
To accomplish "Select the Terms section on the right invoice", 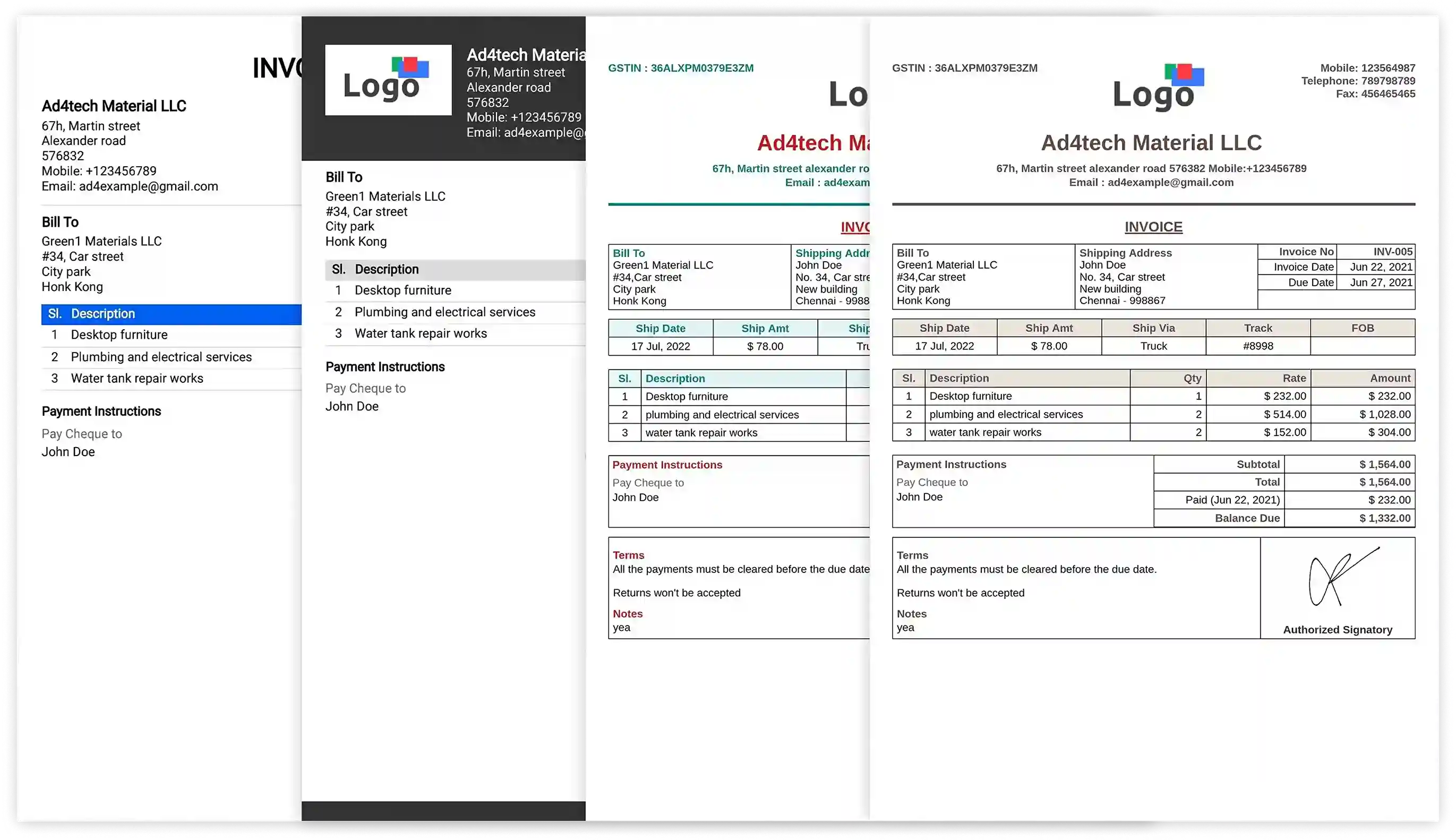I will (x=912, y=555).
